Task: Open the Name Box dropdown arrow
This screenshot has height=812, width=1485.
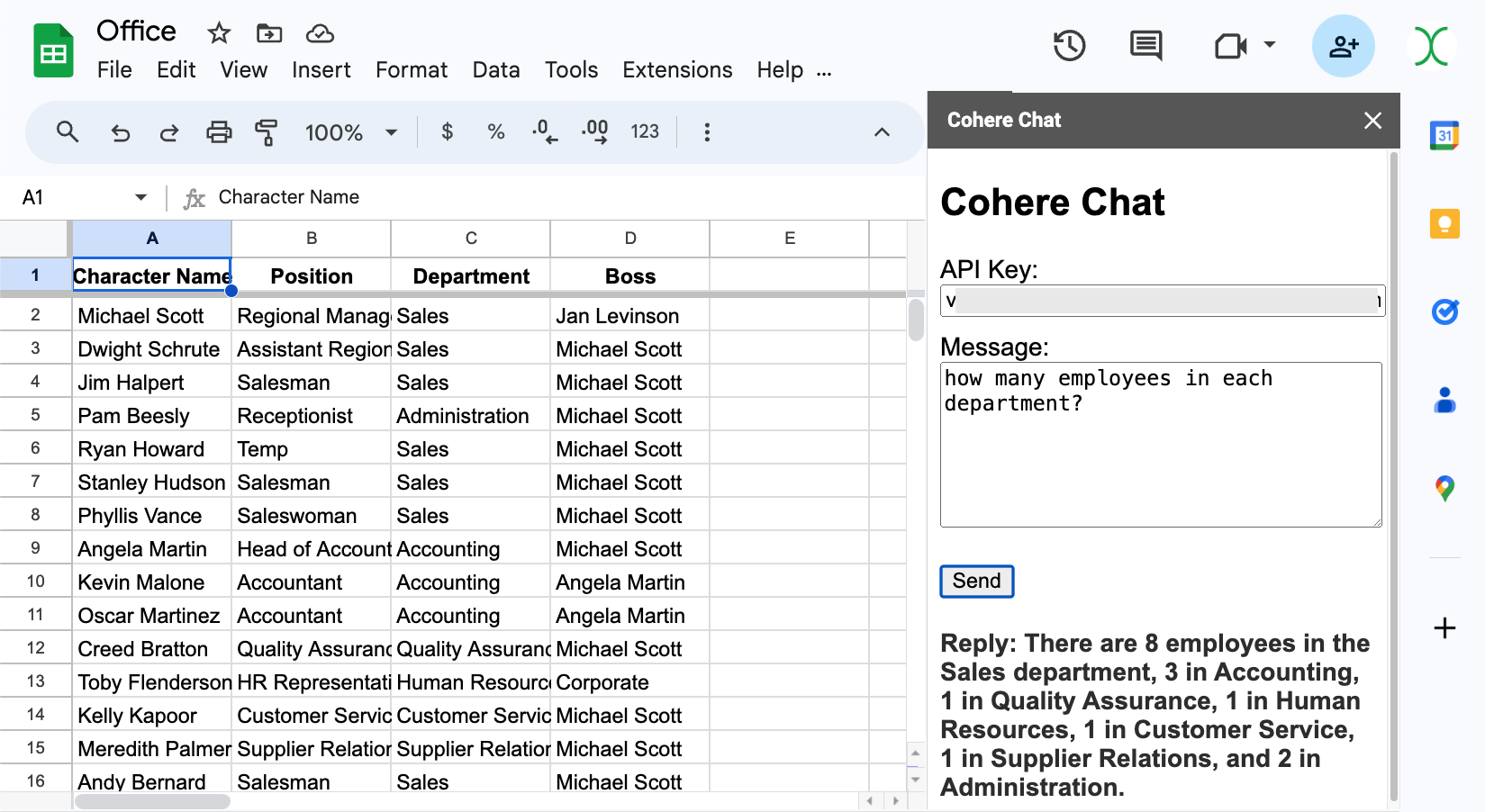Action: click(140, 197)
